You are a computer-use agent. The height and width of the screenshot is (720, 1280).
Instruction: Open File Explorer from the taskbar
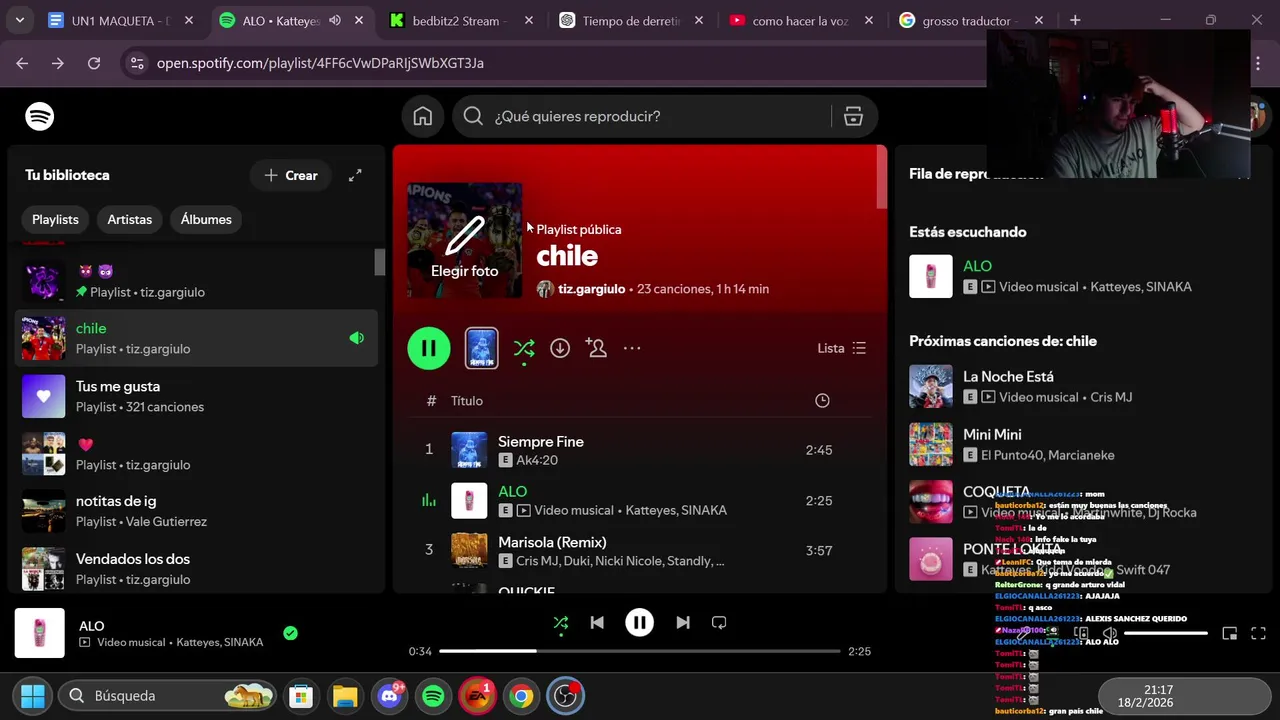[345, 696]
